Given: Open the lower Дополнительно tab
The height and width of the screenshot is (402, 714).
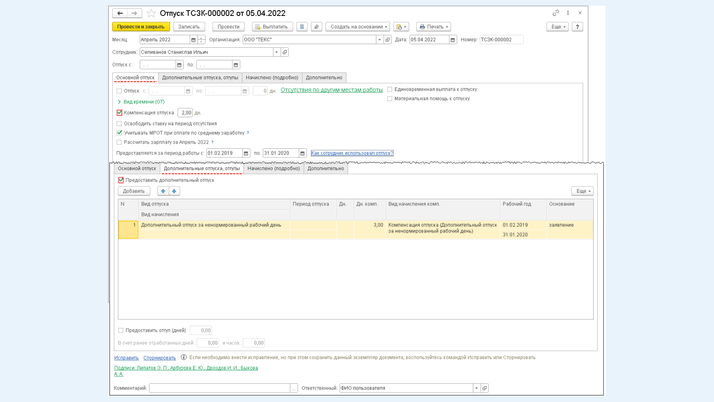Looking at the screenshot, I should [x=325, y=169].
